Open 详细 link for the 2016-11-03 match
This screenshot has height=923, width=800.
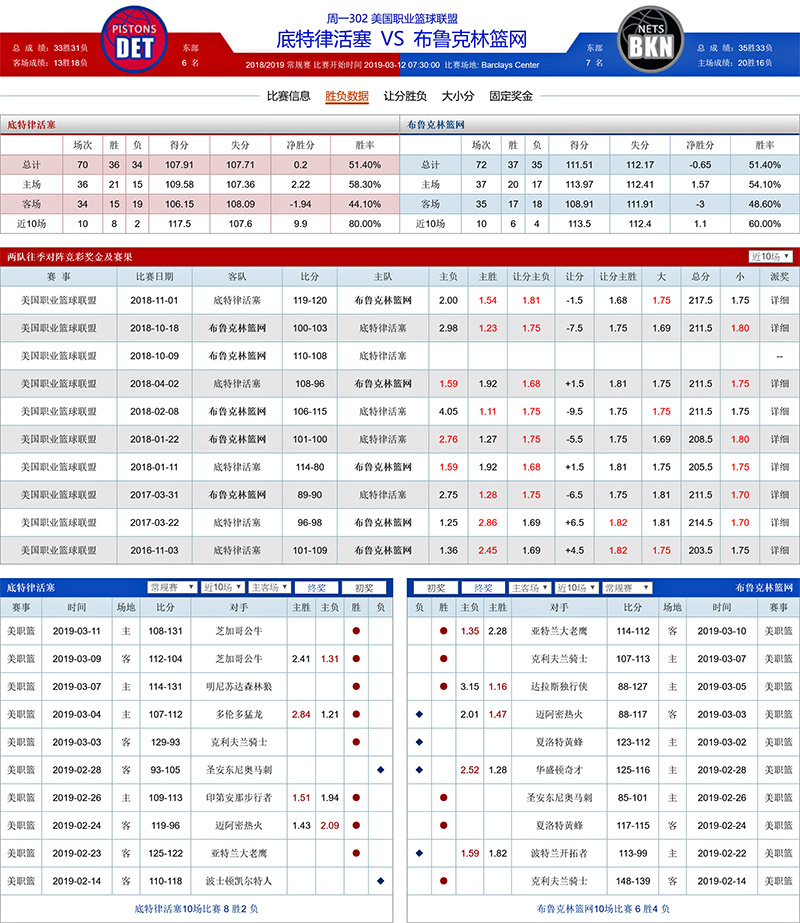(x=779, y=550)
